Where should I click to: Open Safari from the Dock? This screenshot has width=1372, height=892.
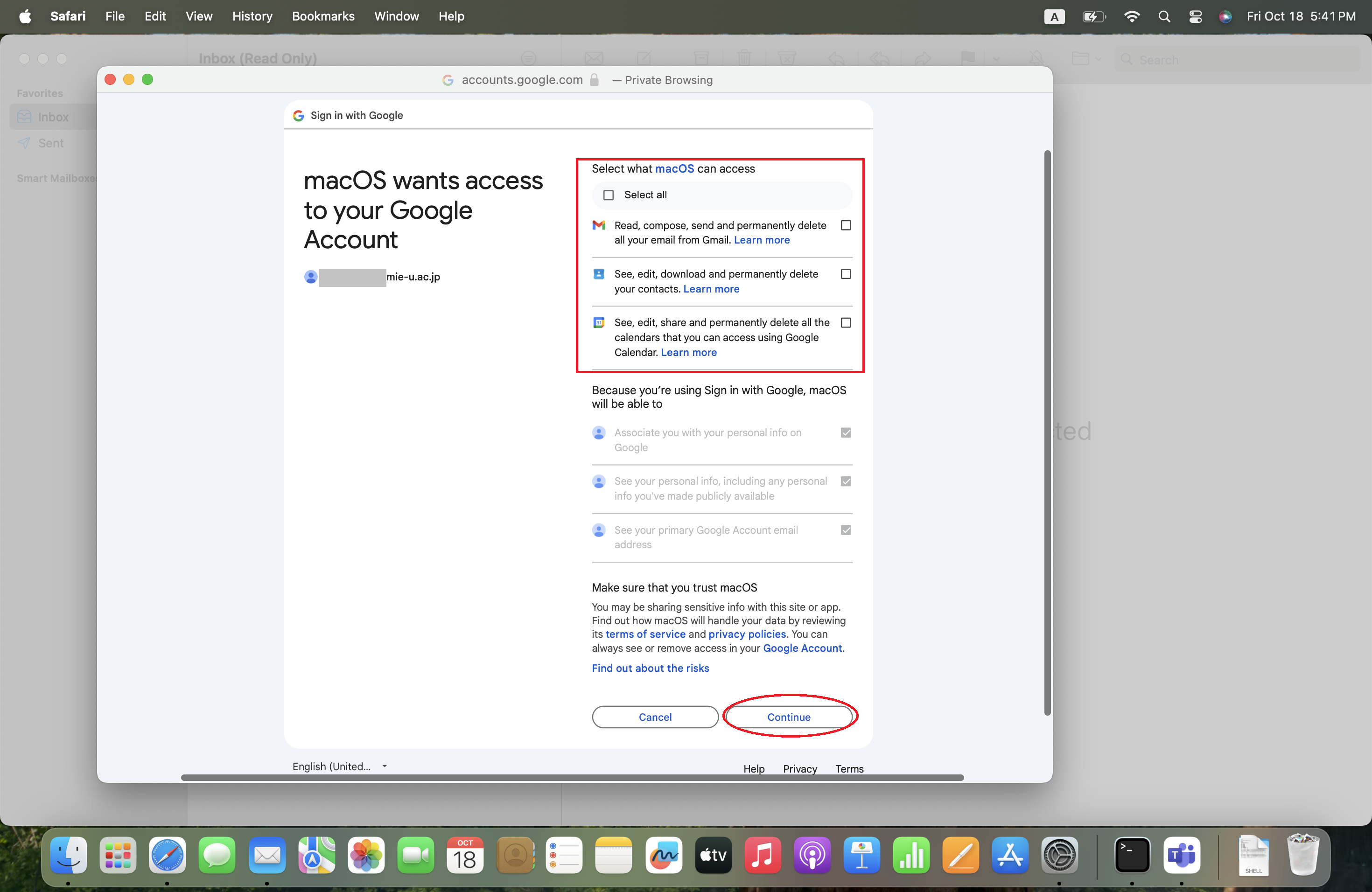pos(167,855)
